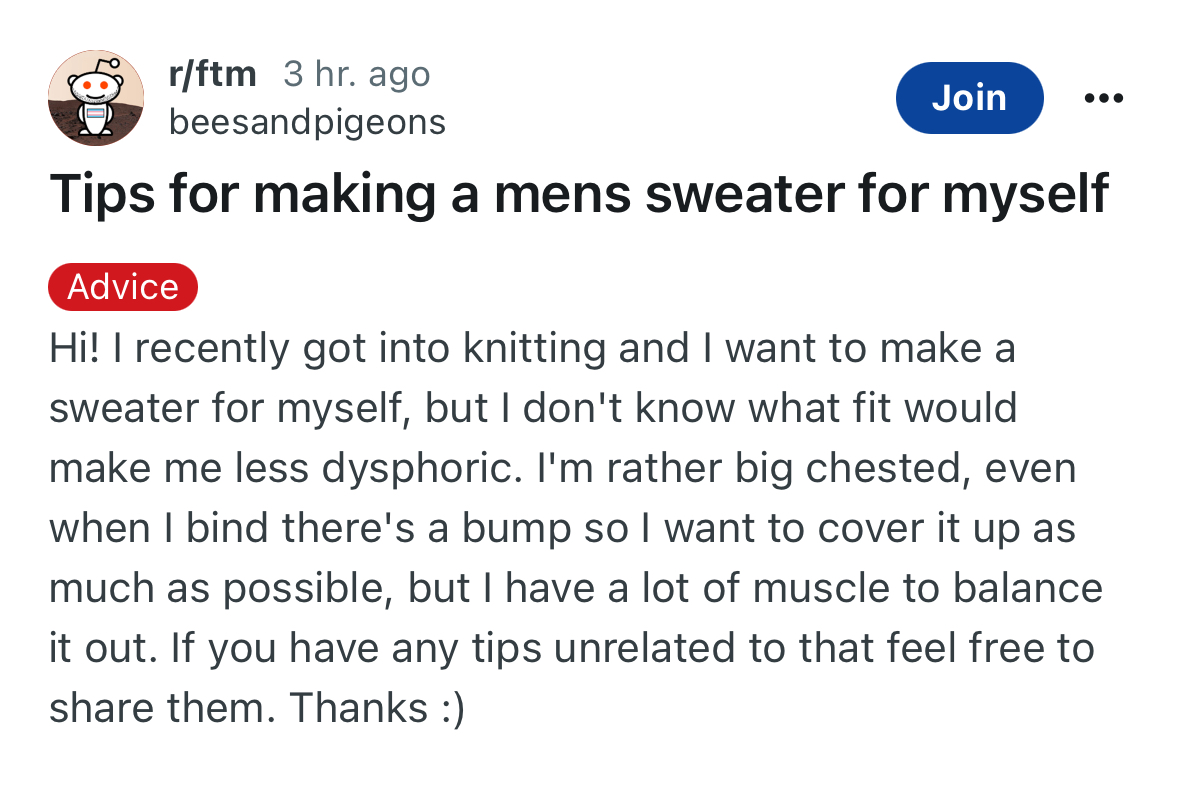1179x800 pixels.
Task: Click the word 'dysphoric' in the post text
Action: 421,469
